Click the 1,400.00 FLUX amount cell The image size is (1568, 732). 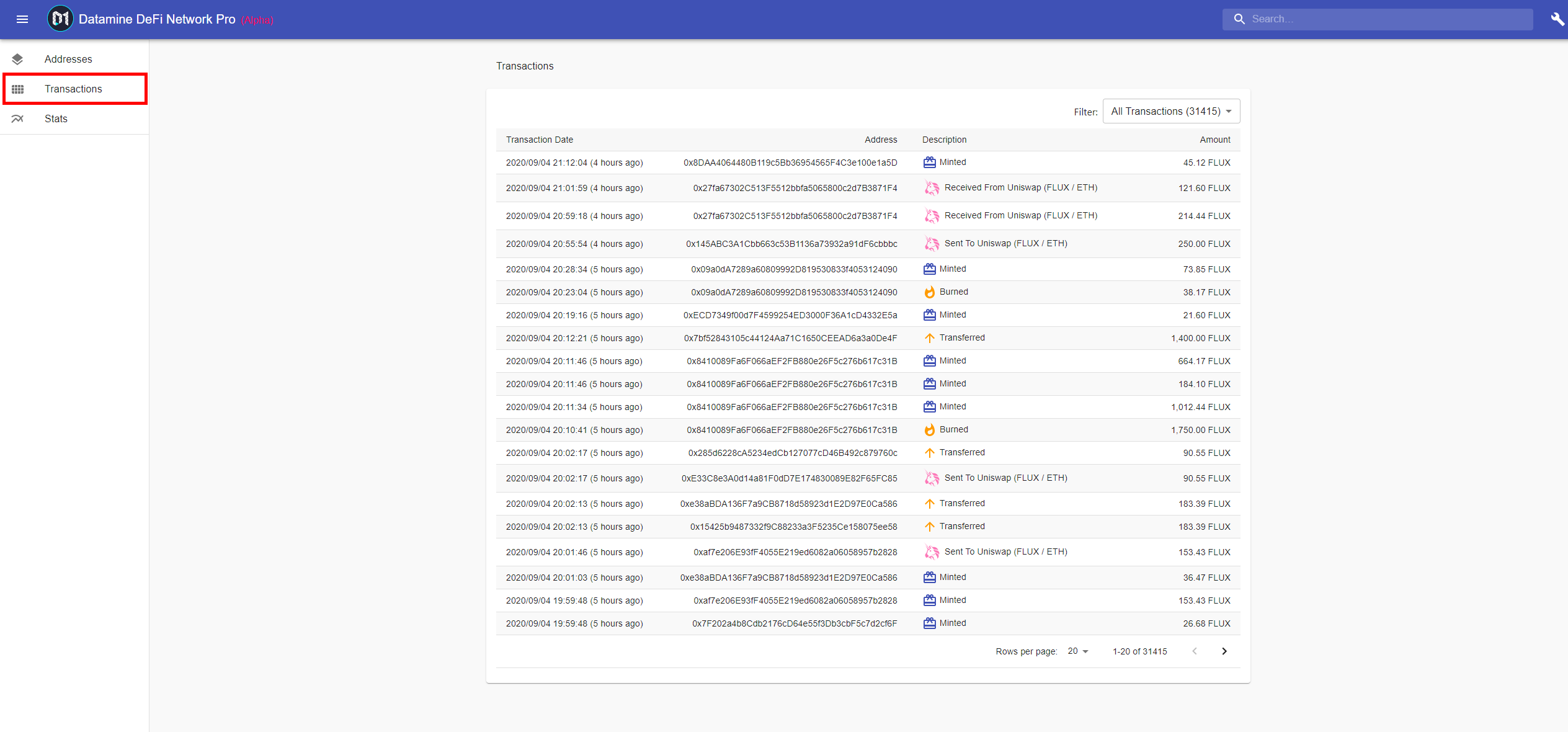pos(1201,338)
